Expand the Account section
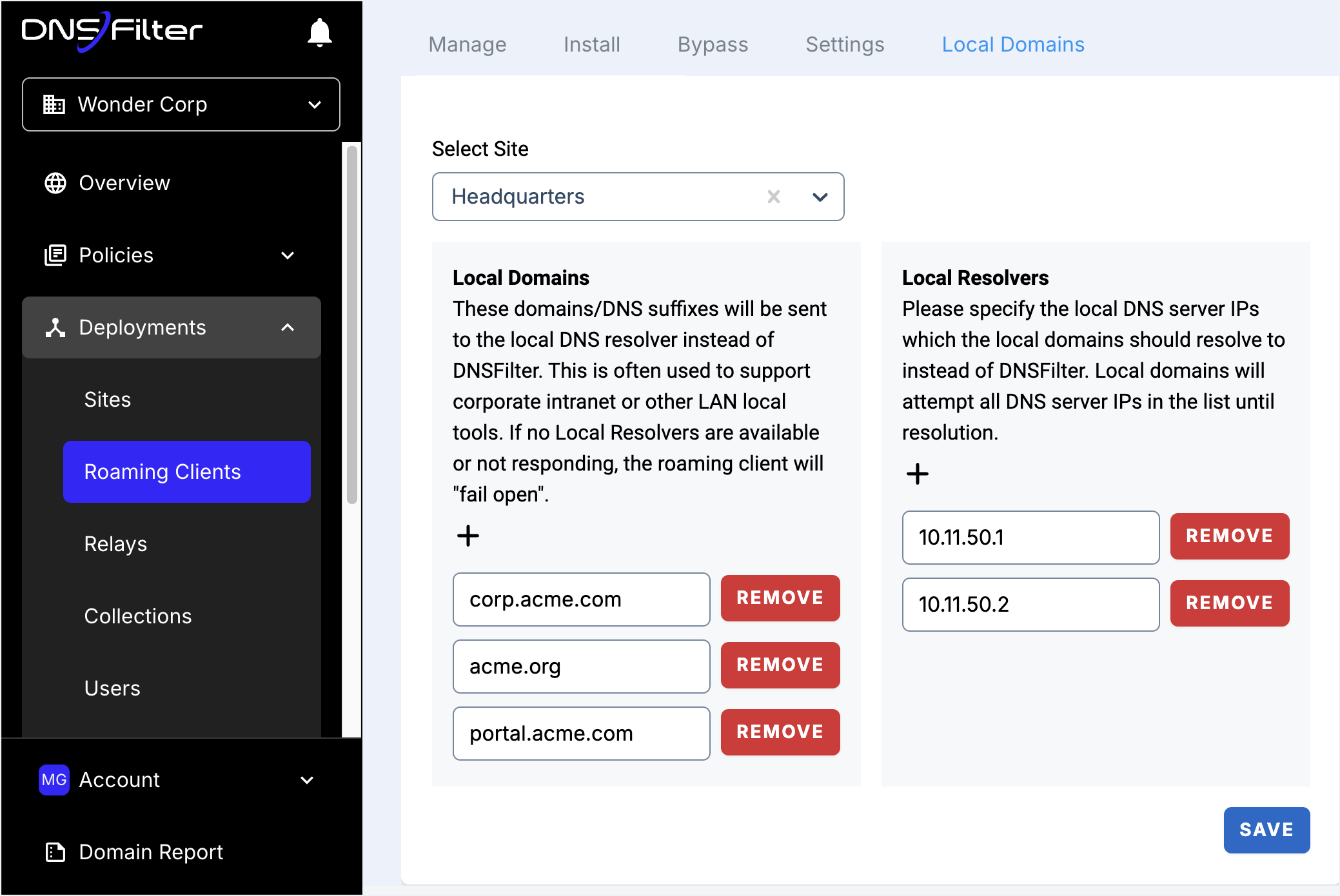This screenshot has width=1340, height=896. (x=308, y=779)
